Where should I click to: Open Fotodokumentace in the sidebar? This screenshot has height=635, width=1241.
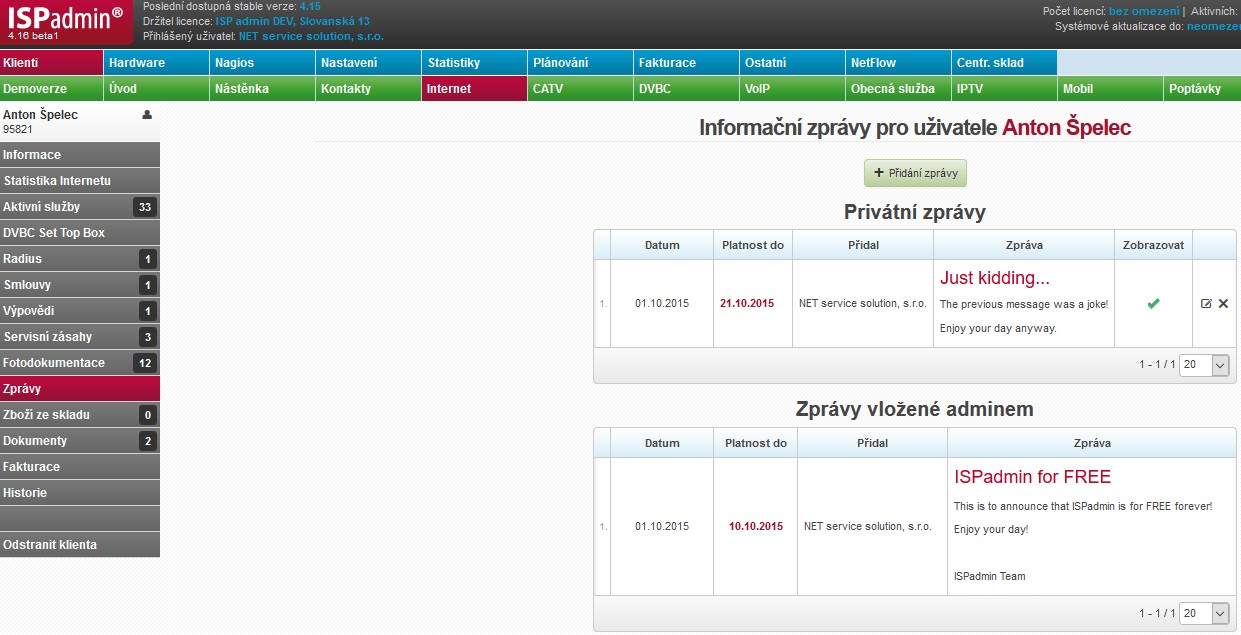tap(80, 363)
